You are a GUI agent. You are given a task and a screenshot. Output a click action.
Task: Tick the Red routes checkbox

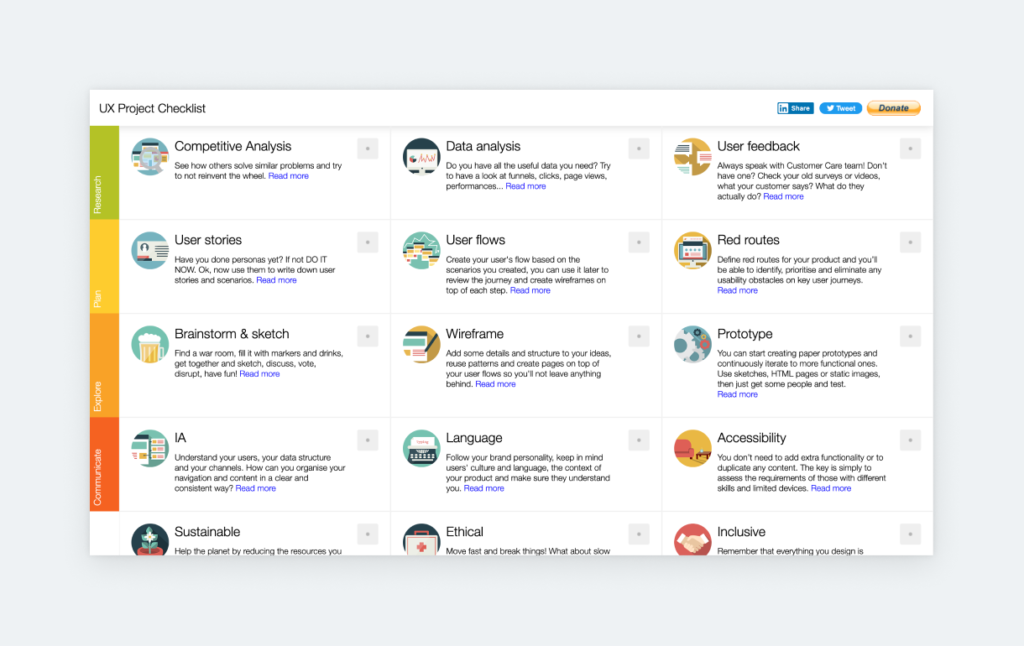(x=910, y=242)
